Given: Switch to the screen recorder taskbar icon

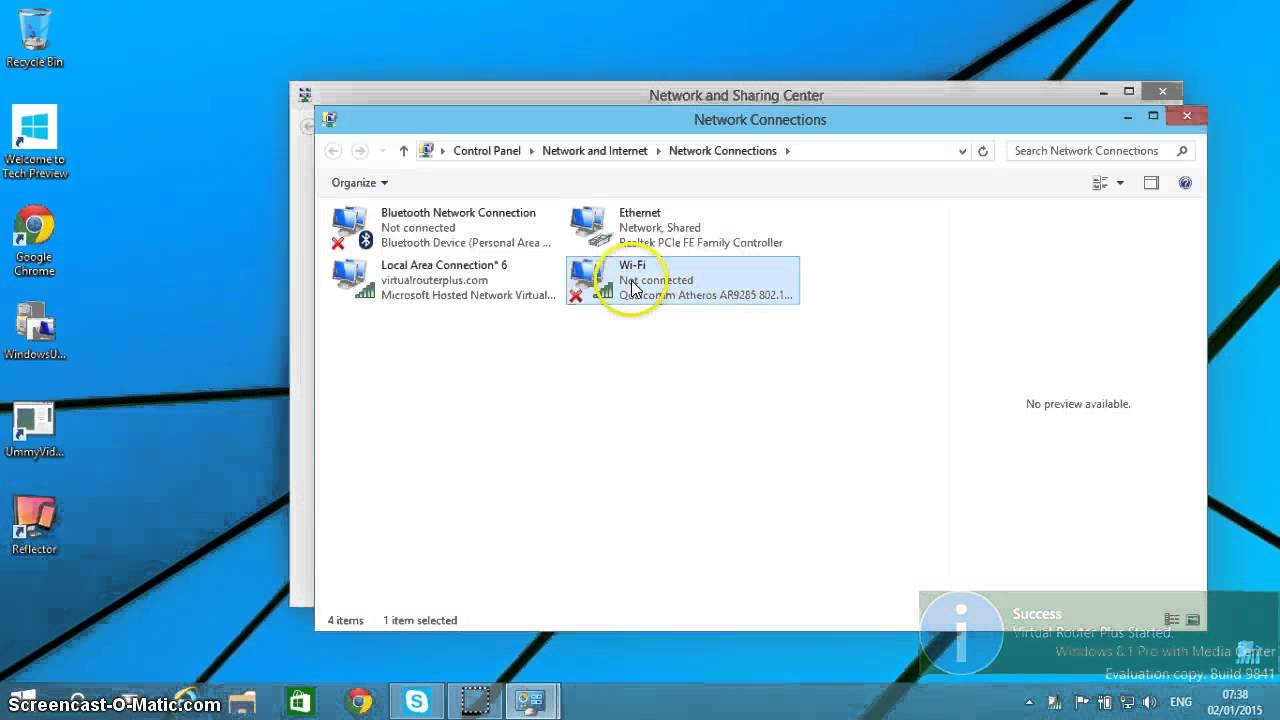Looking at the screenshot, I should coord(474,702).
